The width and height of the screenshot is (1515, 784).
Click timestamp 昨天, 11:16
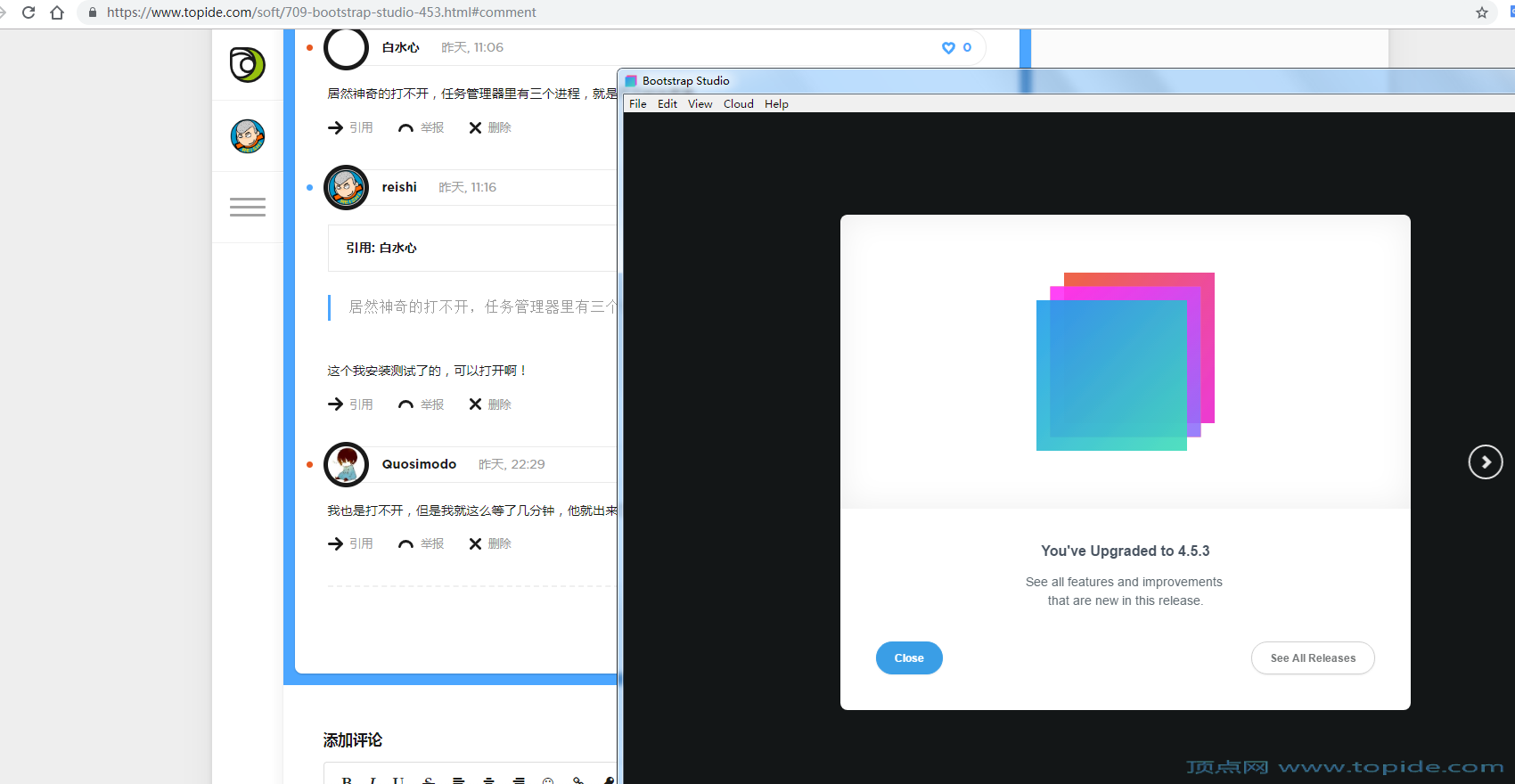468,187
